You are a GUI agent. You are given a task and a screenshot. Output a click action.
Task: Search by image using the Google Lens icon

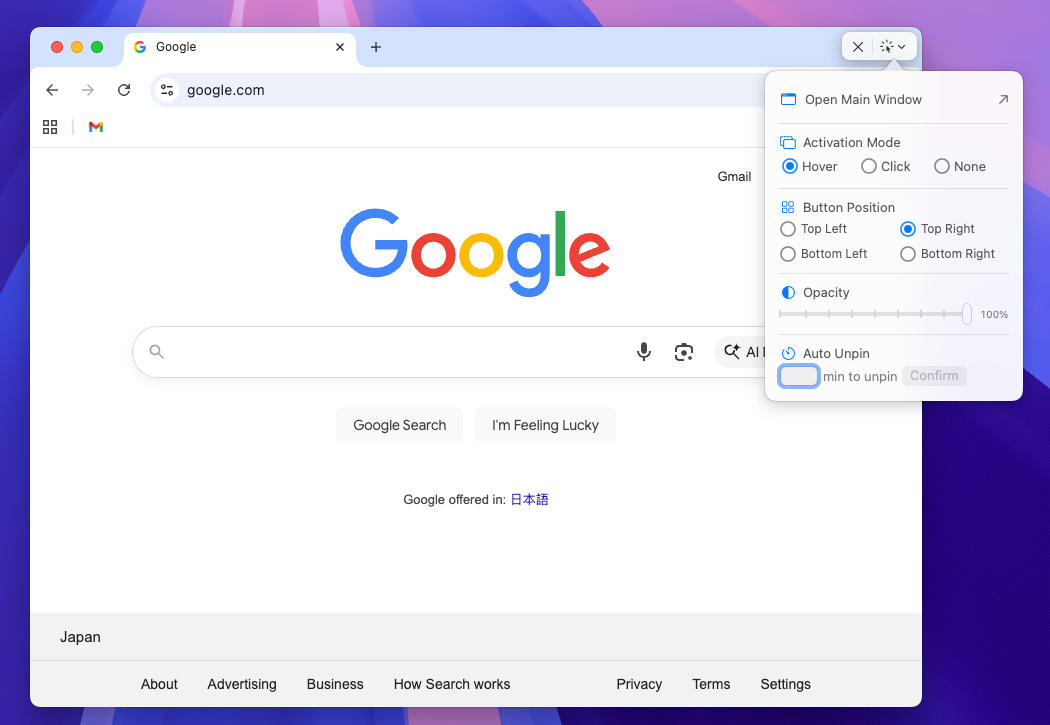(x=684, y=351)
